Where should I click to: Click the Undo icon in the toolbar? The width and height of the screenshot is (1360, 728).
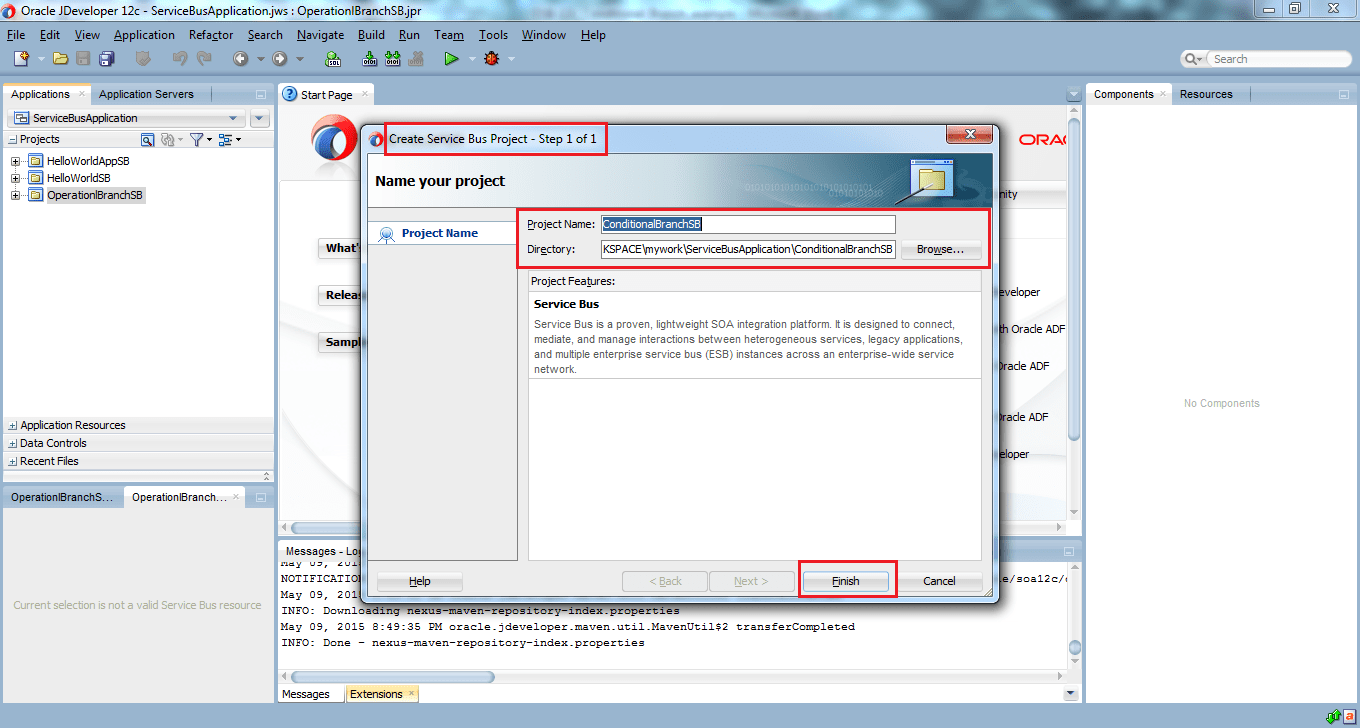pyautogui.click(x=178, y=58)
